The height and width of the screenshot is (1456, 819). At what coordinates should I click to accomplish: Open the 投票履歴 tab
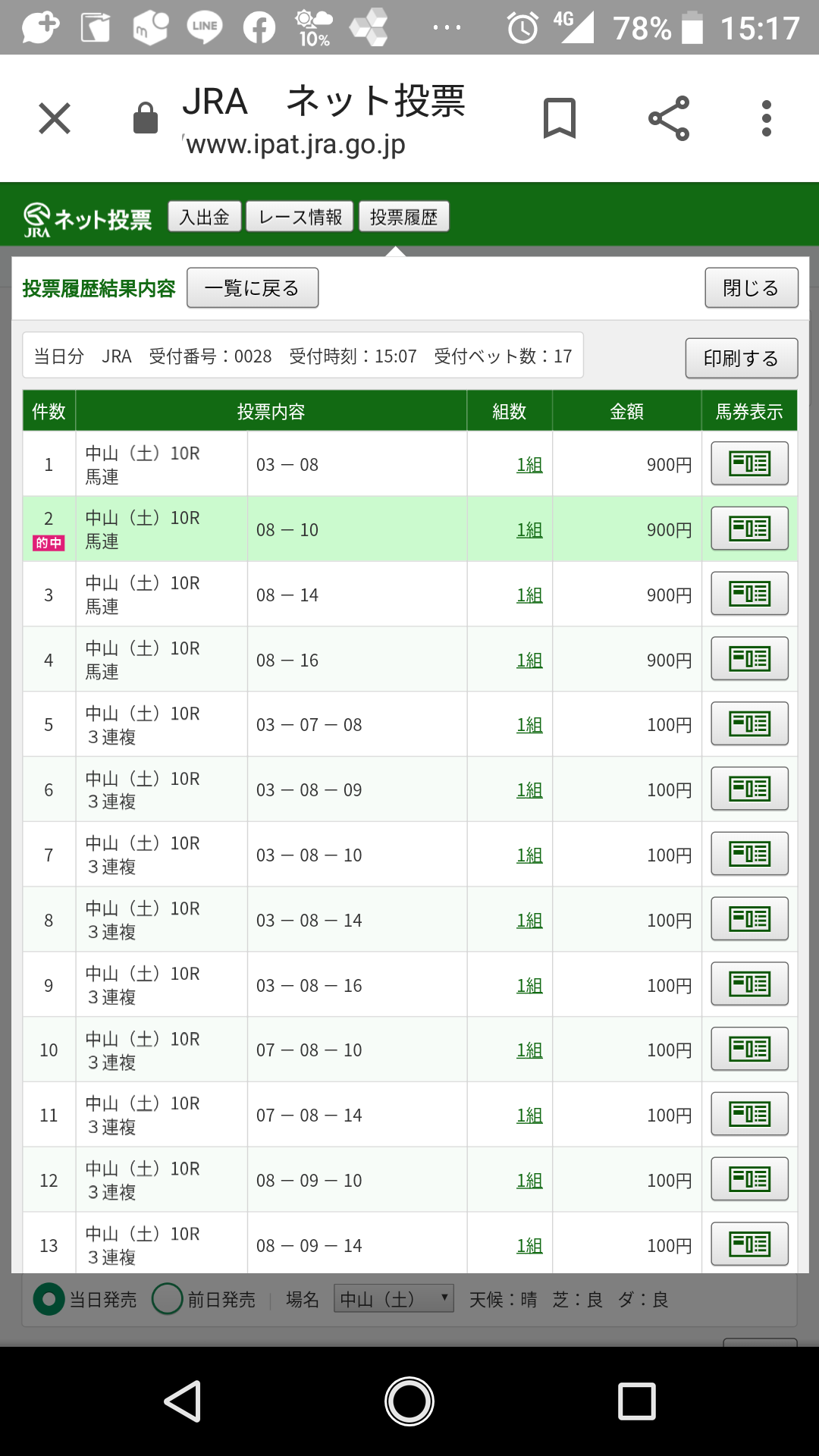coord(403,217)
